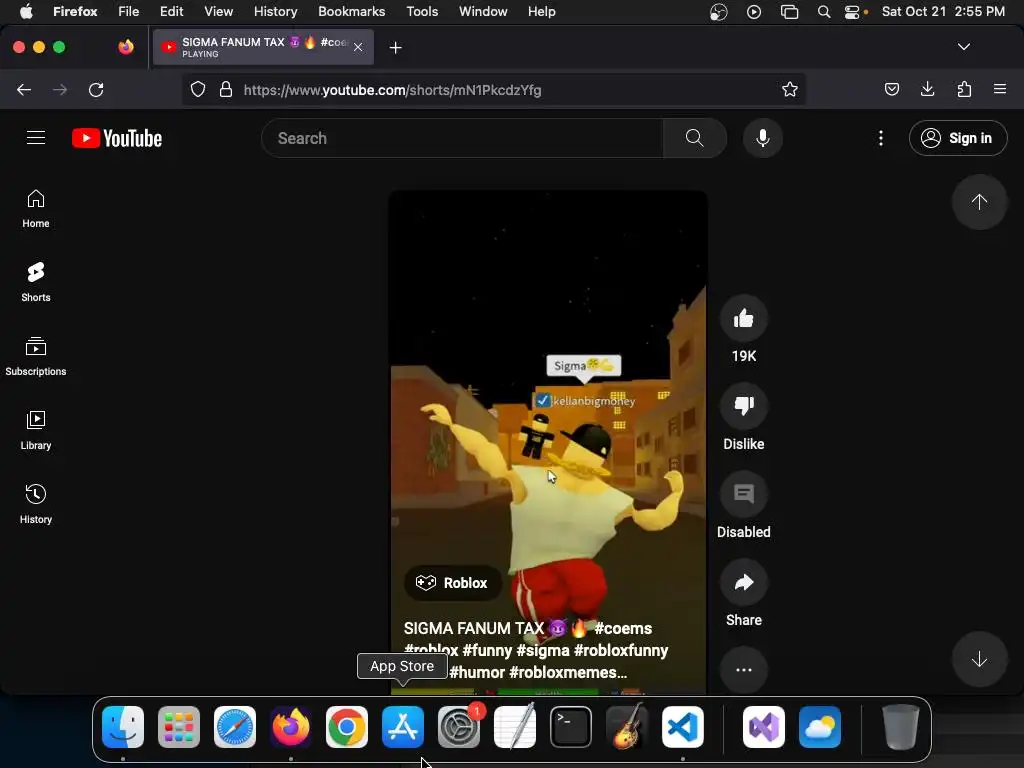
Task: Go to previous short with up arrow
Action: click(x=979, y=202)
